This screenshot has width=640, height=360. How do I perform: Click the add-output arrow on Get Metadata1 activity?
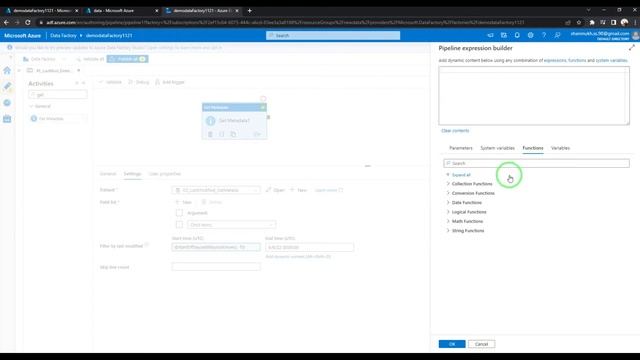[x=257, y=134]
